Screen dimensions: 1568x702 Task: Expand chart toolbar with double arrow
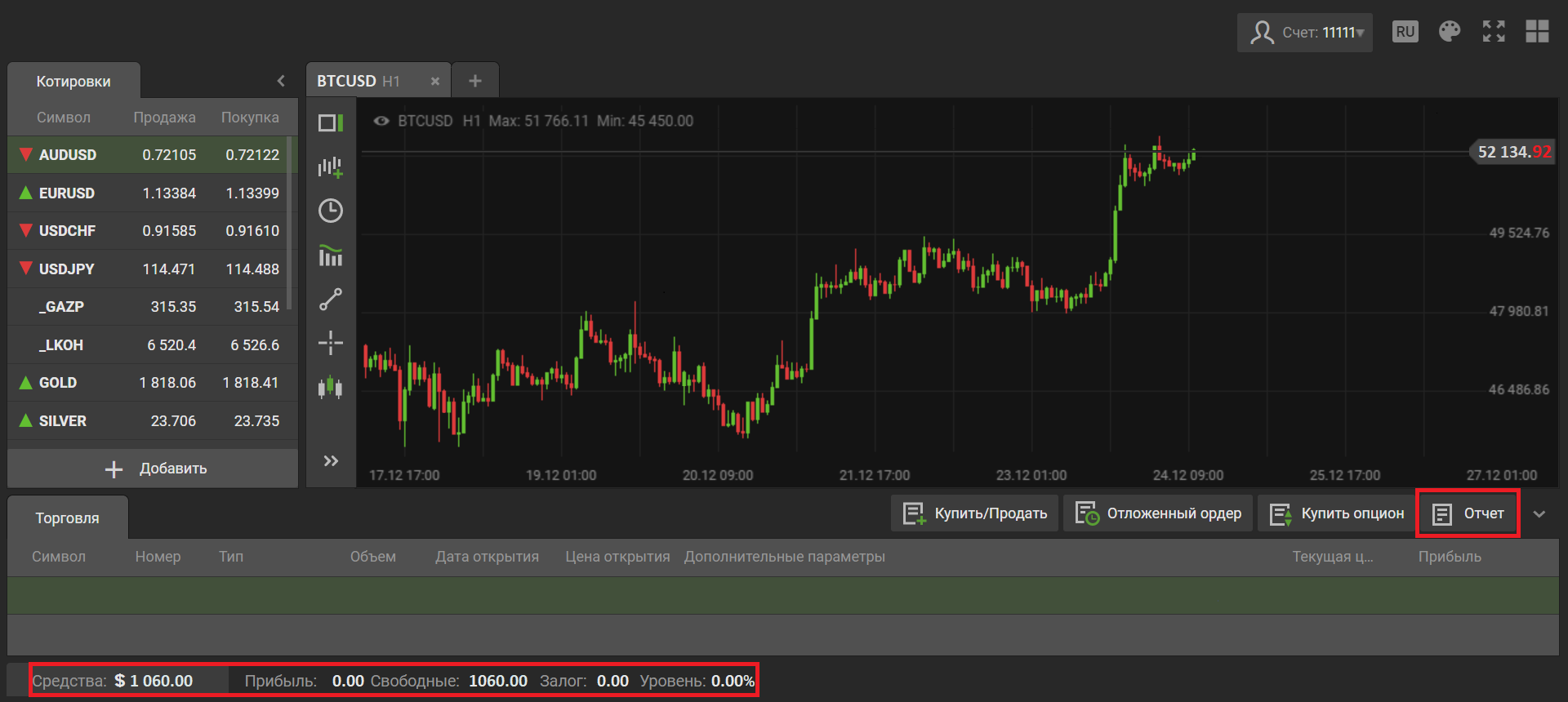(x=331, y=461)
